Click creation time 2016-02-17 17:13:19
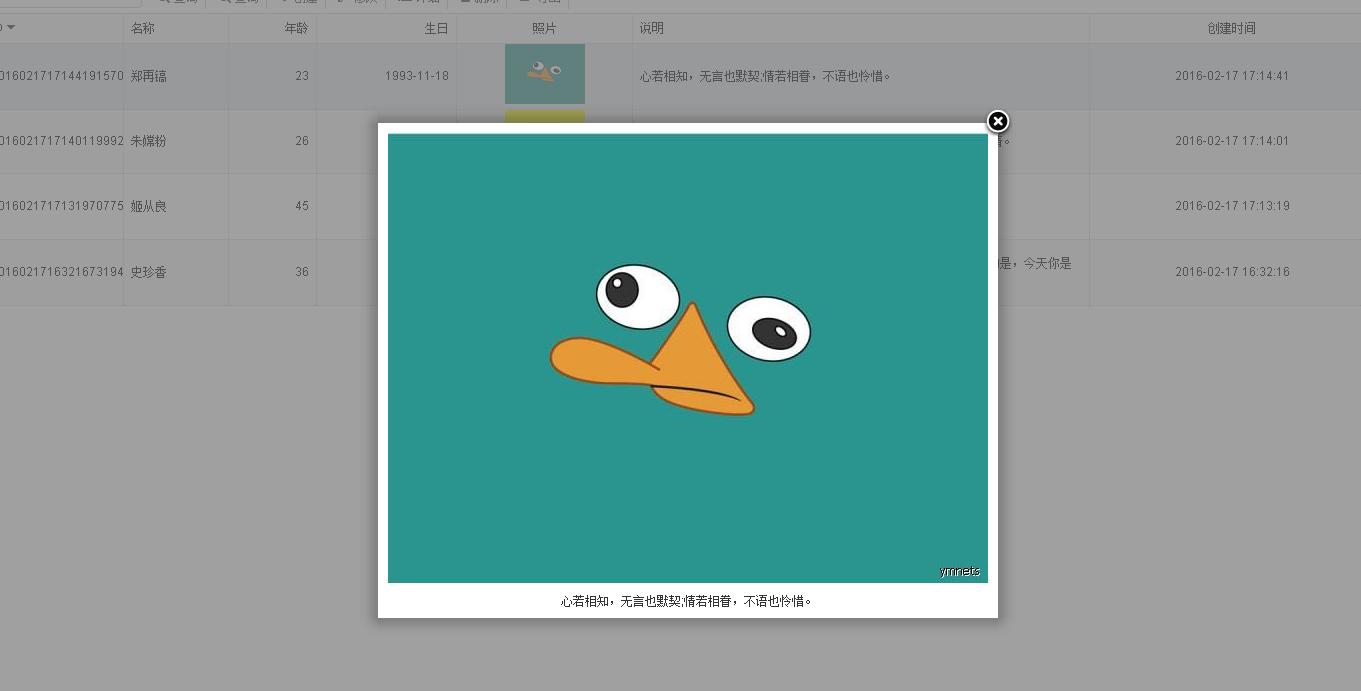Viewport: 1361px width, 691px height. pos(1232,206)
